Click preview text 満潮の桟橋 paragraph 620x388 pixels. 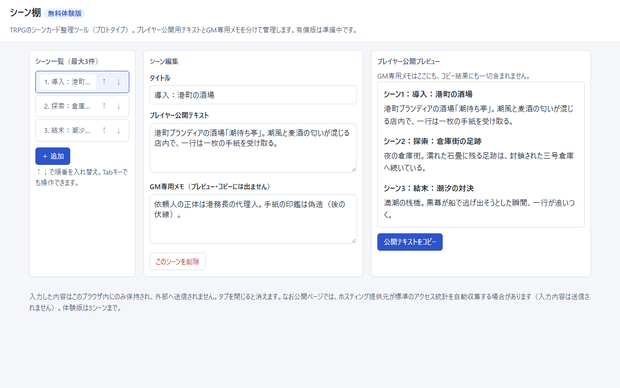point(479,208)
